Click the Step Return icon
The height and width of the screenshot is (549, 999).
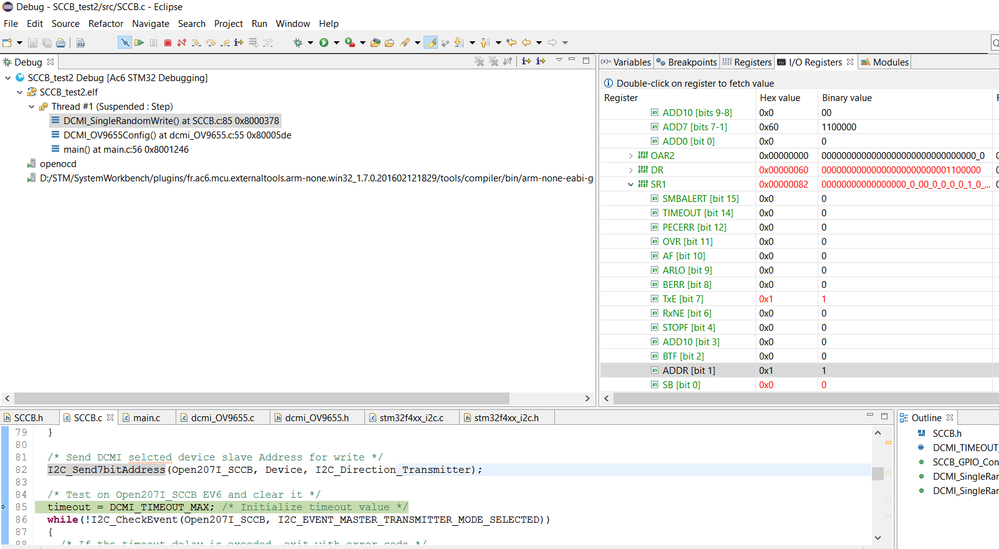point(225,43)
